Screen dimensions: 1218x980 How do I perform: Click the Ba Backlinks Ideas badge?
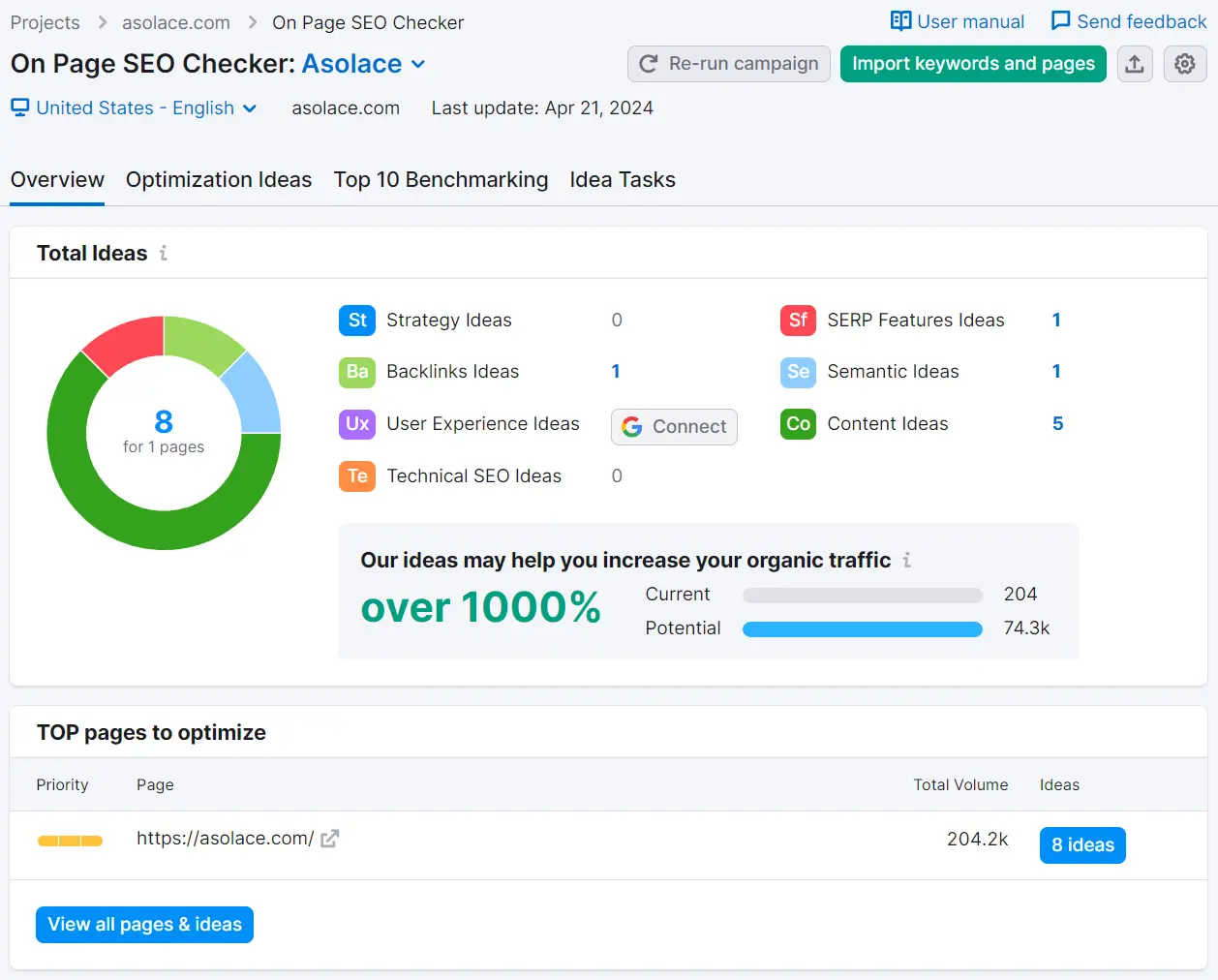(x=357, y=372)
